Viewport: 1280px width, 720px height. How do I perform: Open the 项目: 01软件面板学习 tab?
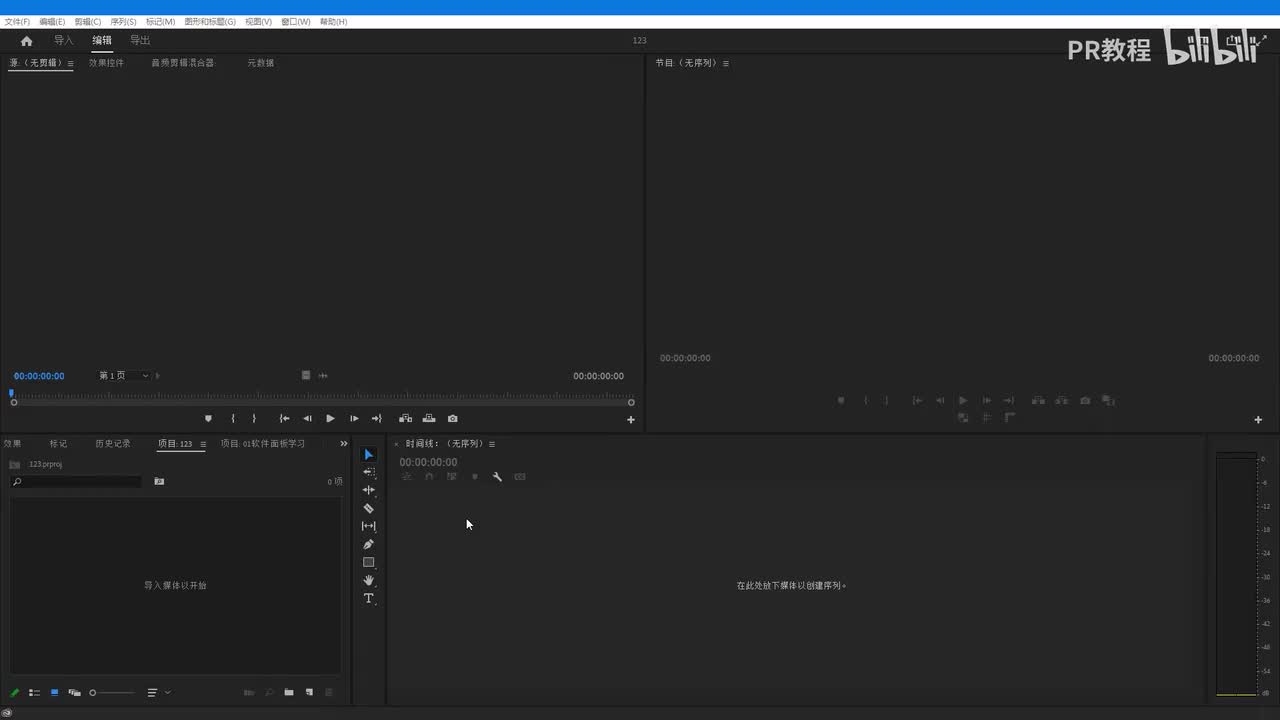click(x=263, y=444)
